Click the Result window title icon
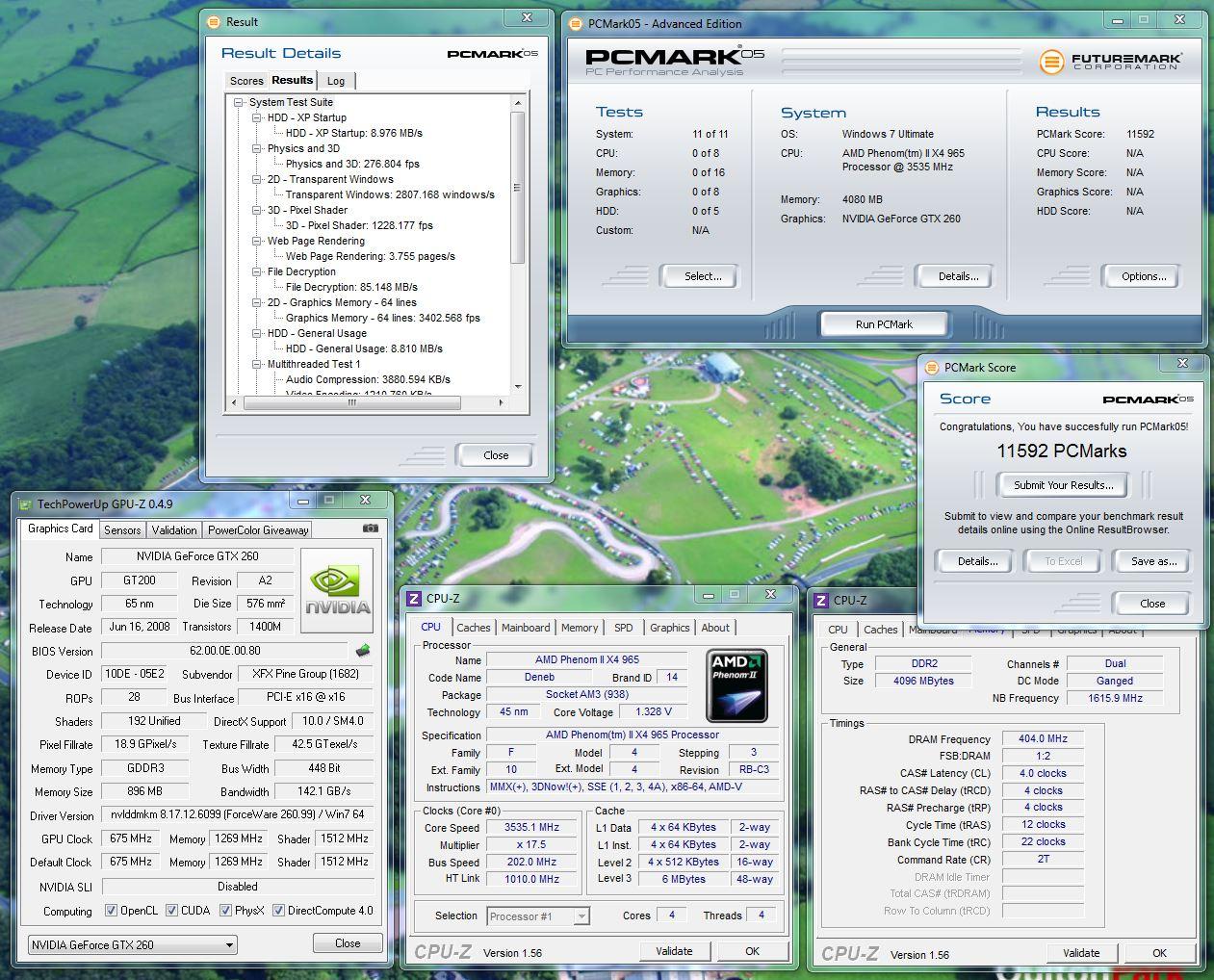The image size is (1214, 980). pyautogui.click(x=215, y=21)
